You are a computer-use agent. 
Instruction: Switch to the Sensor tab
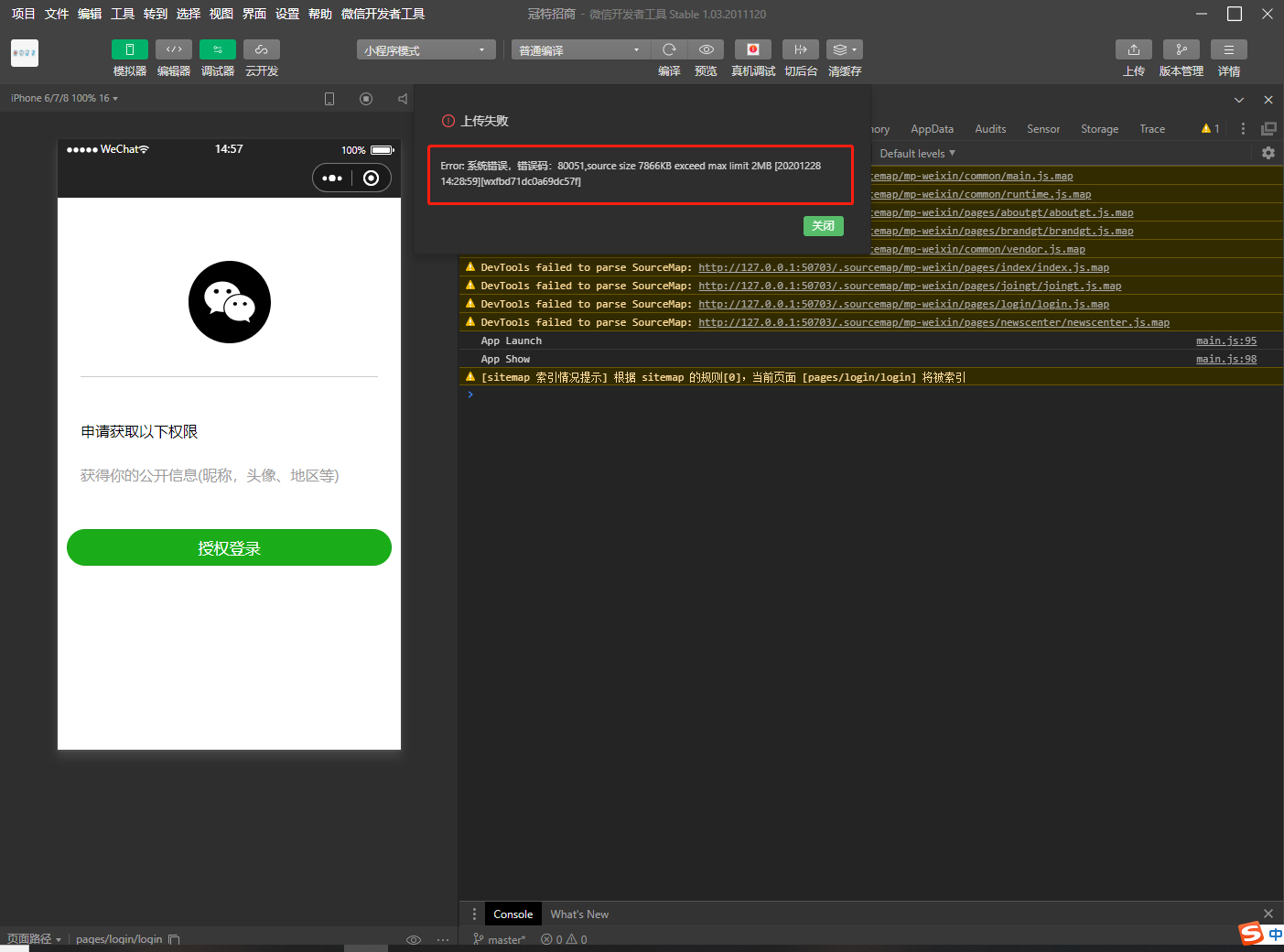(1043, 129)
